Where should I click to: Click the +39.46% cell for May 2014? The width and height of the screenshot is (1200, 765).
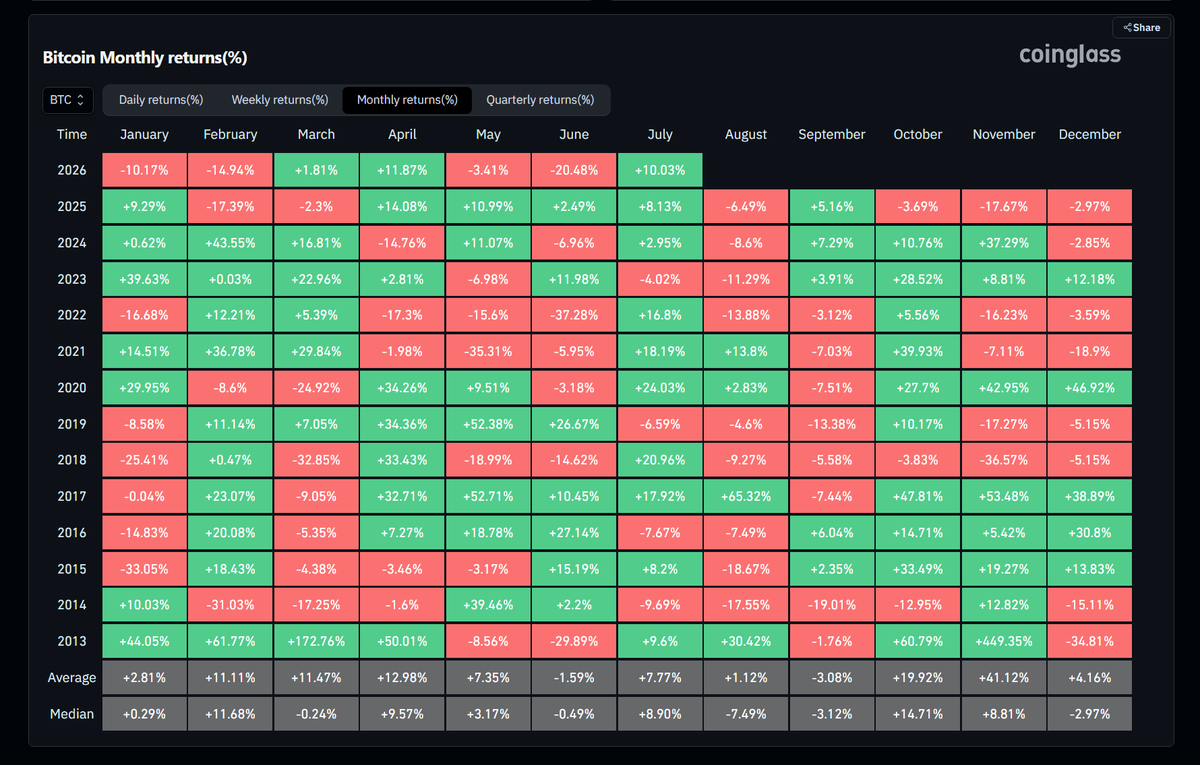pyautogui.click(x=488, y=605)
